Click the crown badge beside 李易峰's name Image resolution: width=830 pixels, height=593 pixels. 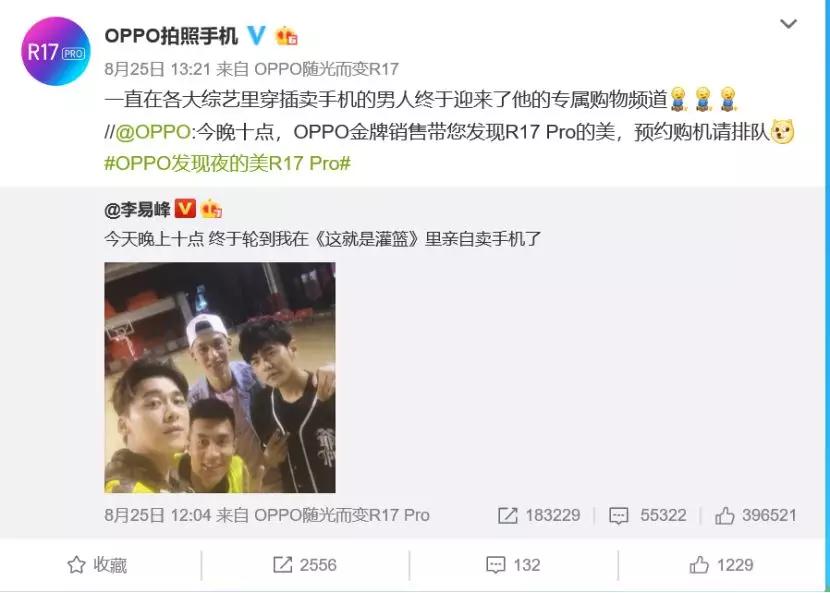click(211, 210)
